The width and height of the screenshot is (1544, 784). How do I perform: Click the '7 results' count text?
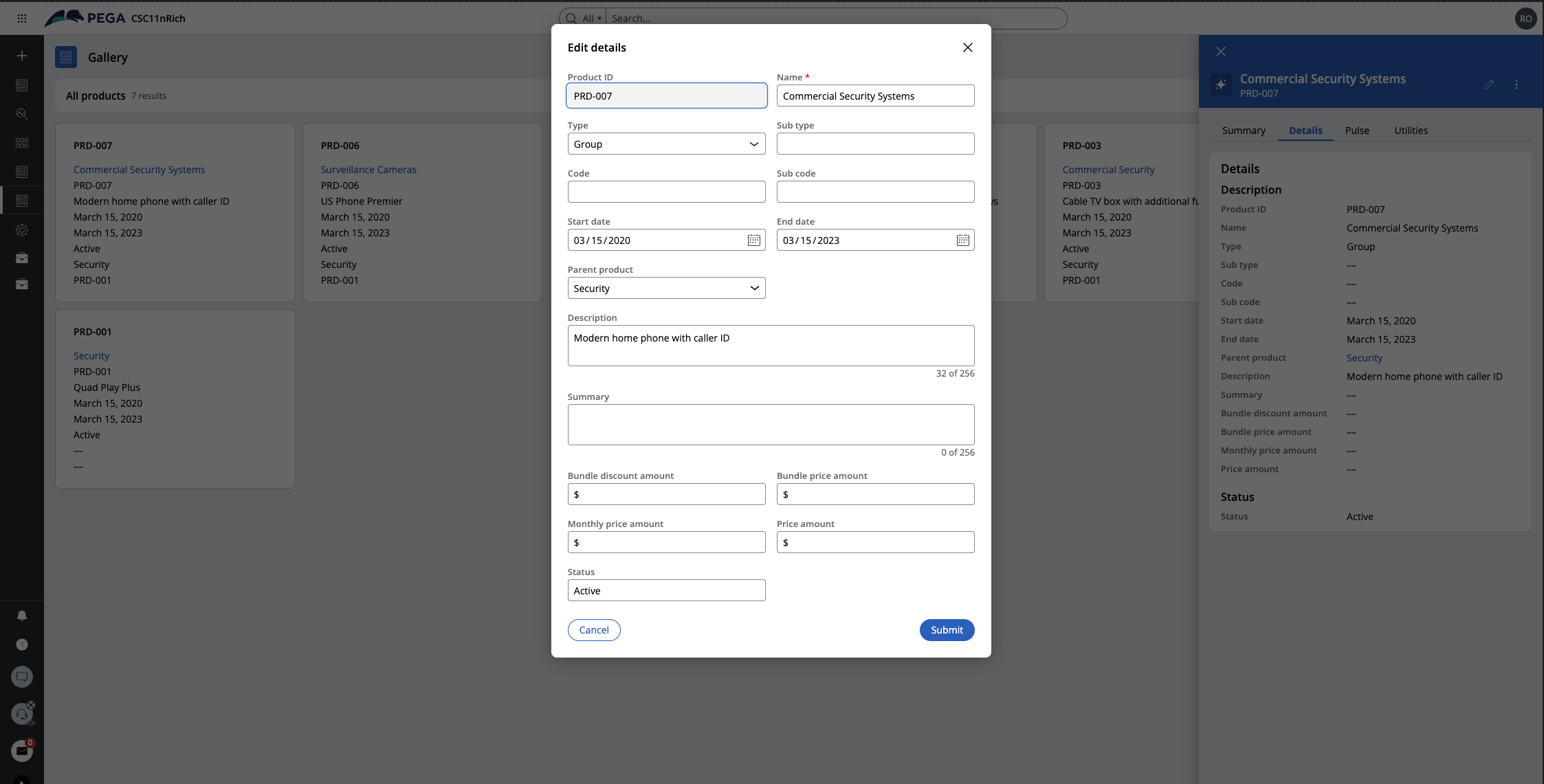[x=148, y=96]
